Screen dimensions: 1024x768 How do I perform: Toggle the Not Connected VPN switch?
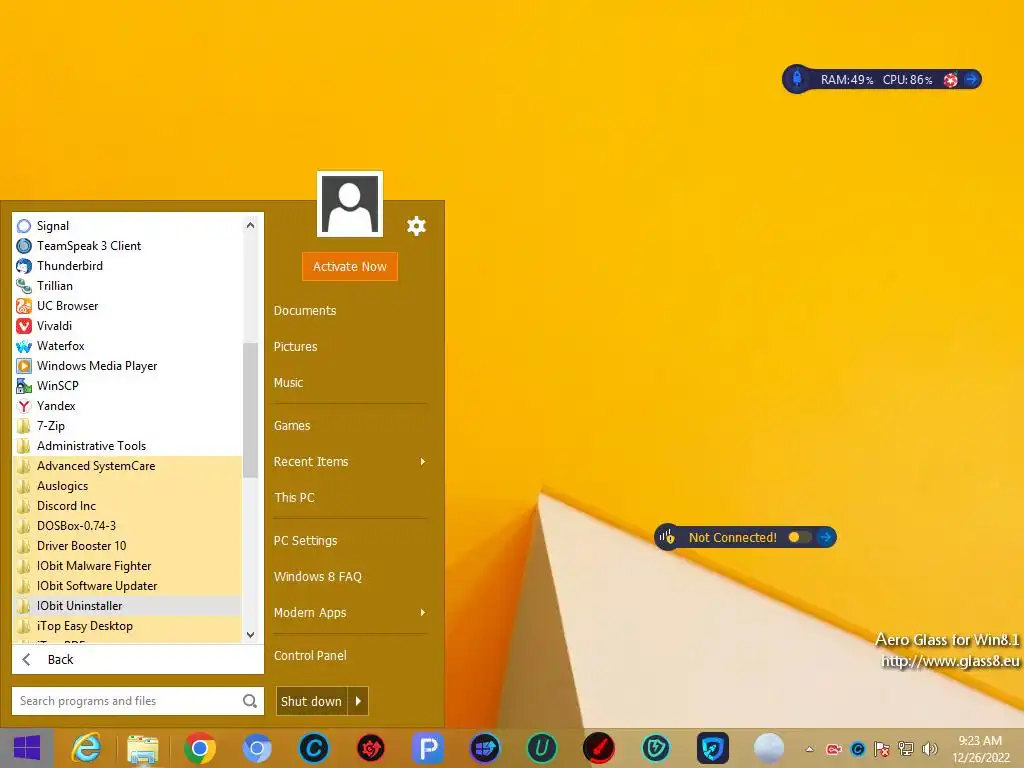point(799,537)
